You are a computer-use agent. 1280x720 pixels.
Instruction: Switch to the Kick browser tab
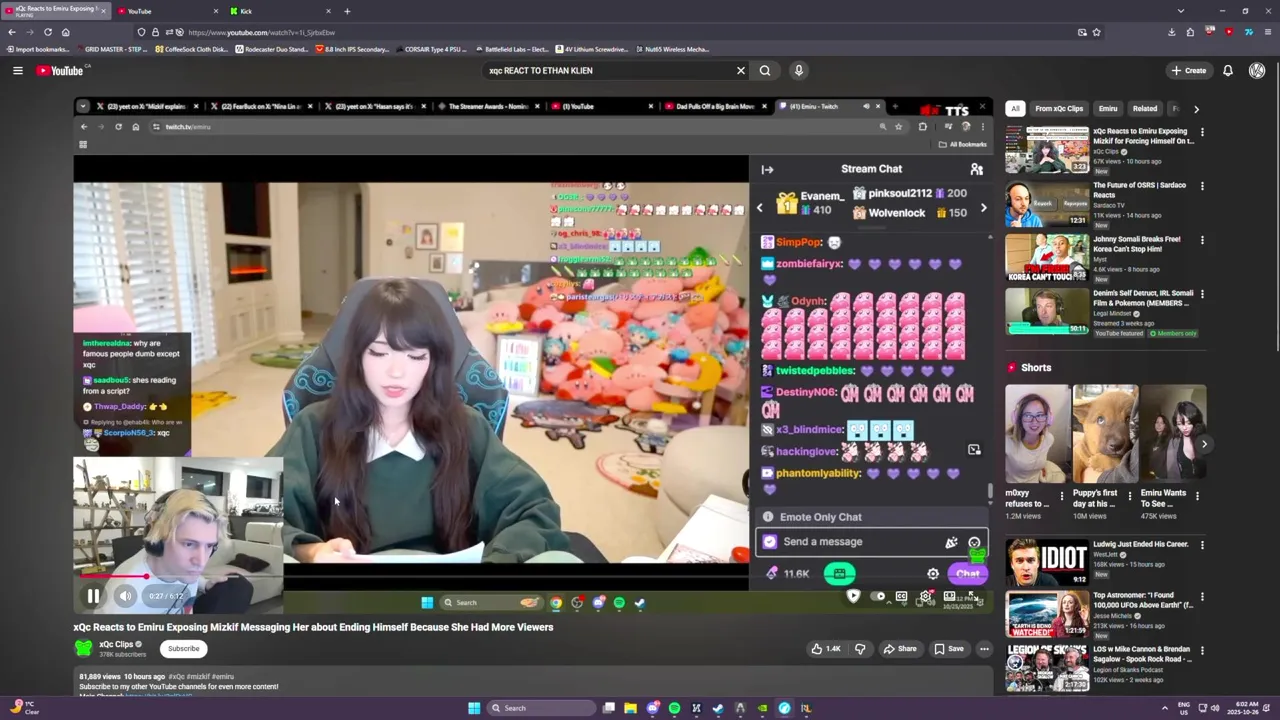tap(281, 11)
